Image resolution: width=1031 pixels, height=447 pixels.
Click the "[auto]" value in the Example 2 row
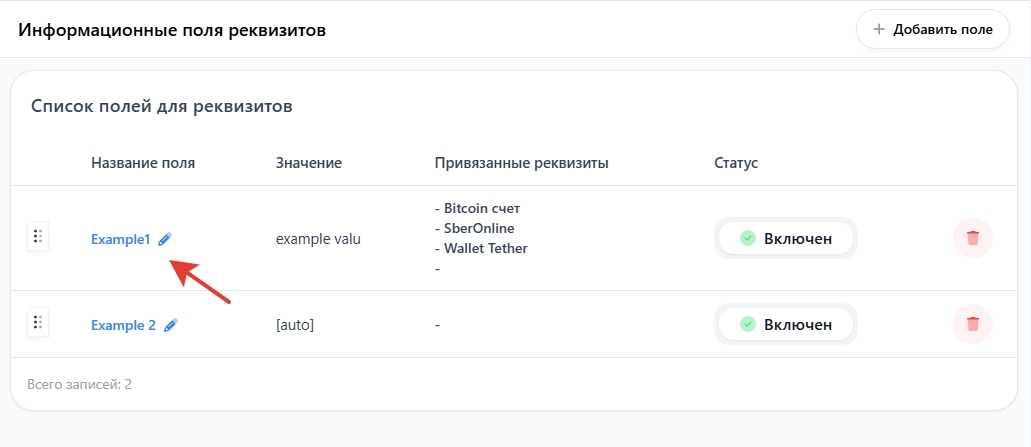294,325
